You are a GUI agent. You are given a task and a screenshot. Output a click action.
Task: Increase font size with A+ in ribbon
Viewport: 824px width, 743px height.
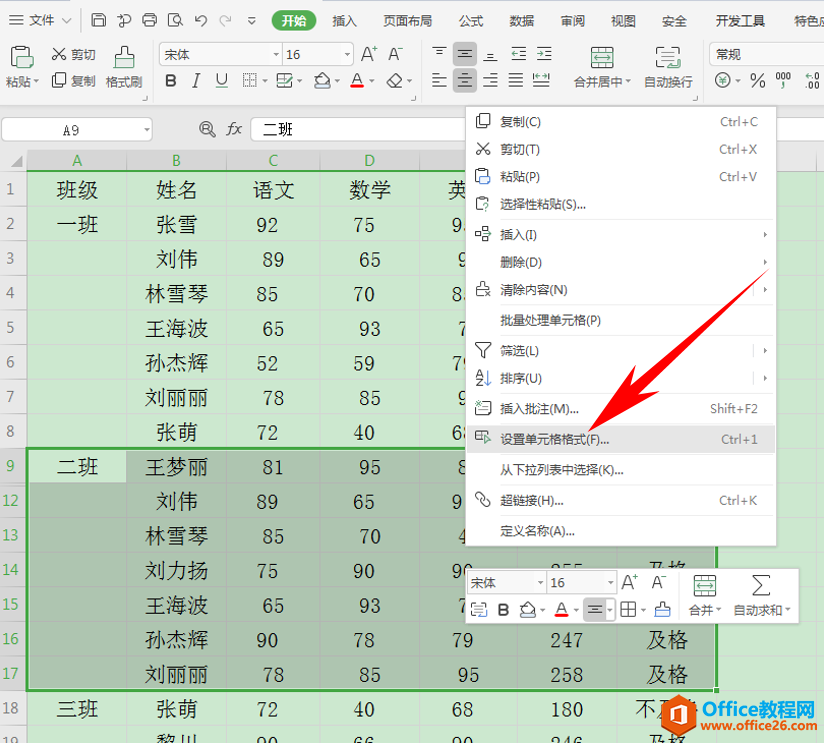[x=368, y=54]
